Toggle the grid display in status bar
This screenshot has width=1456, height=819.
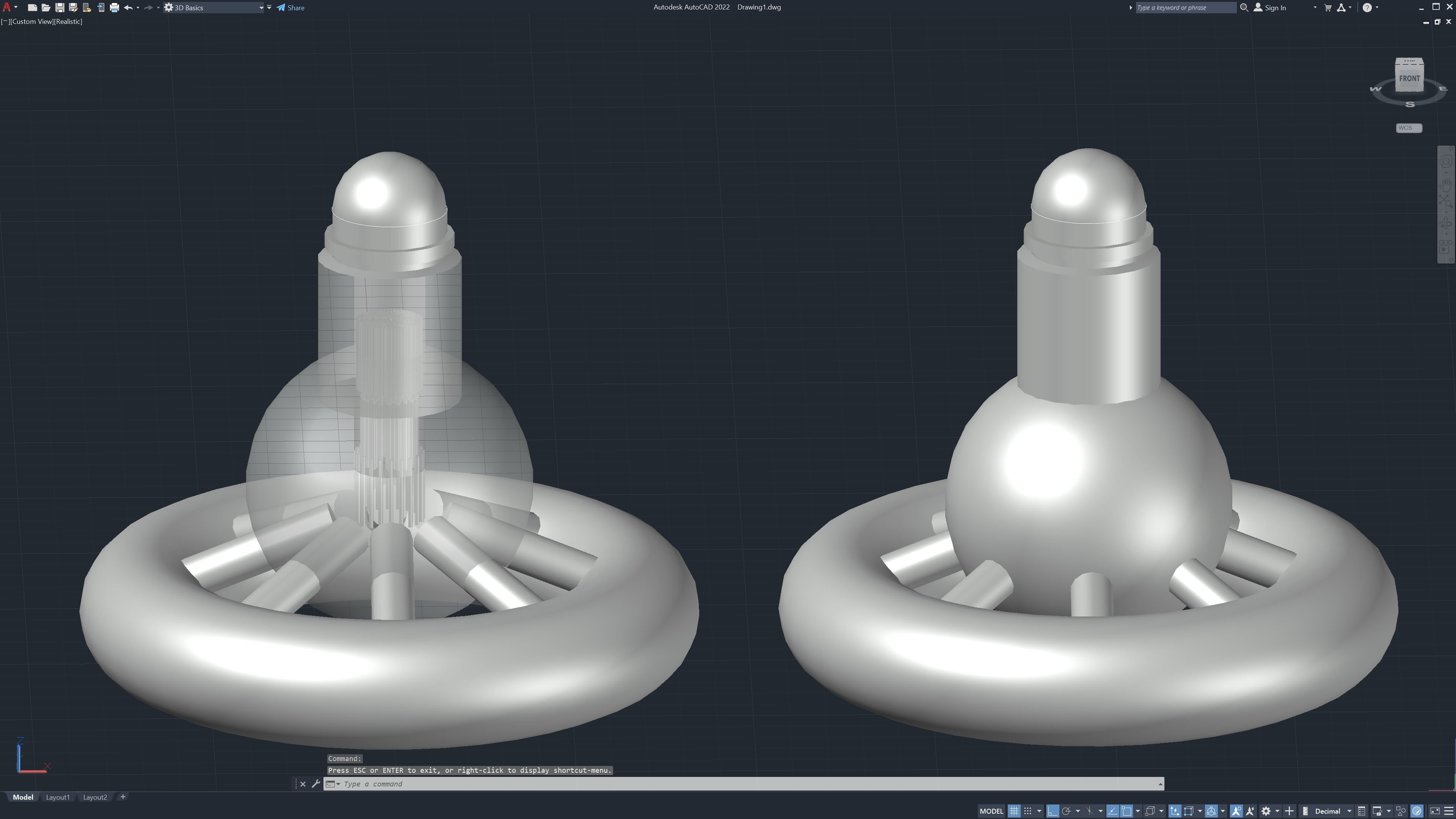point(1015,811)
